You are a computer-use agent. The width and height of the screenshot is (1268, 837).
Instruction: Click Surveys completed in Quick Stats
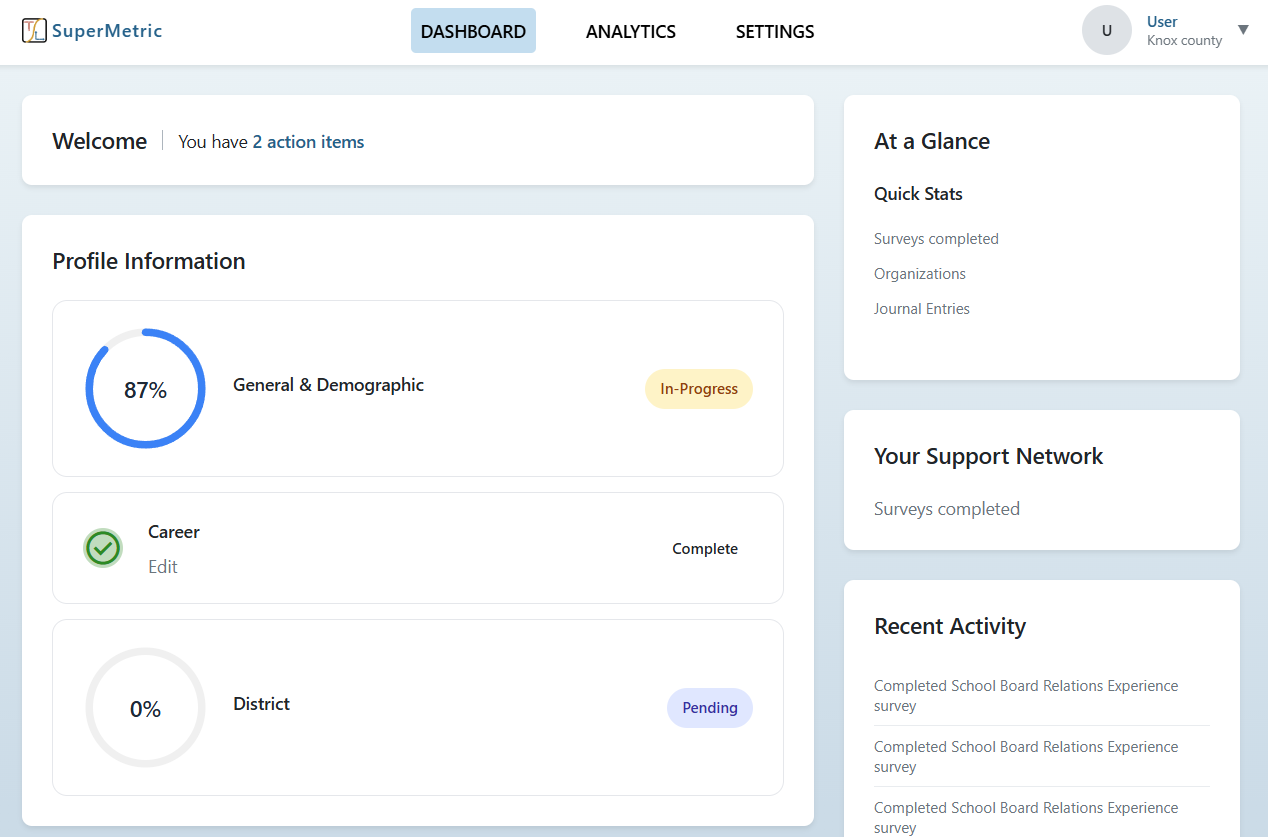click(x=936, y=239)
